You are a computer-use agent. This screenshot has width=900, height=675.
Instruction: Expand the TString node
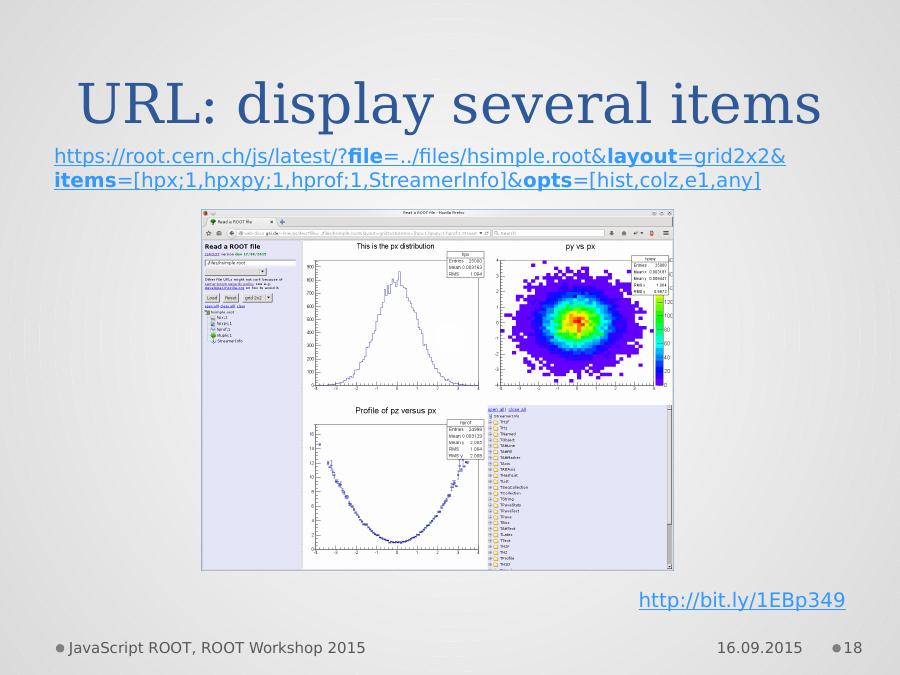(490, 499)
